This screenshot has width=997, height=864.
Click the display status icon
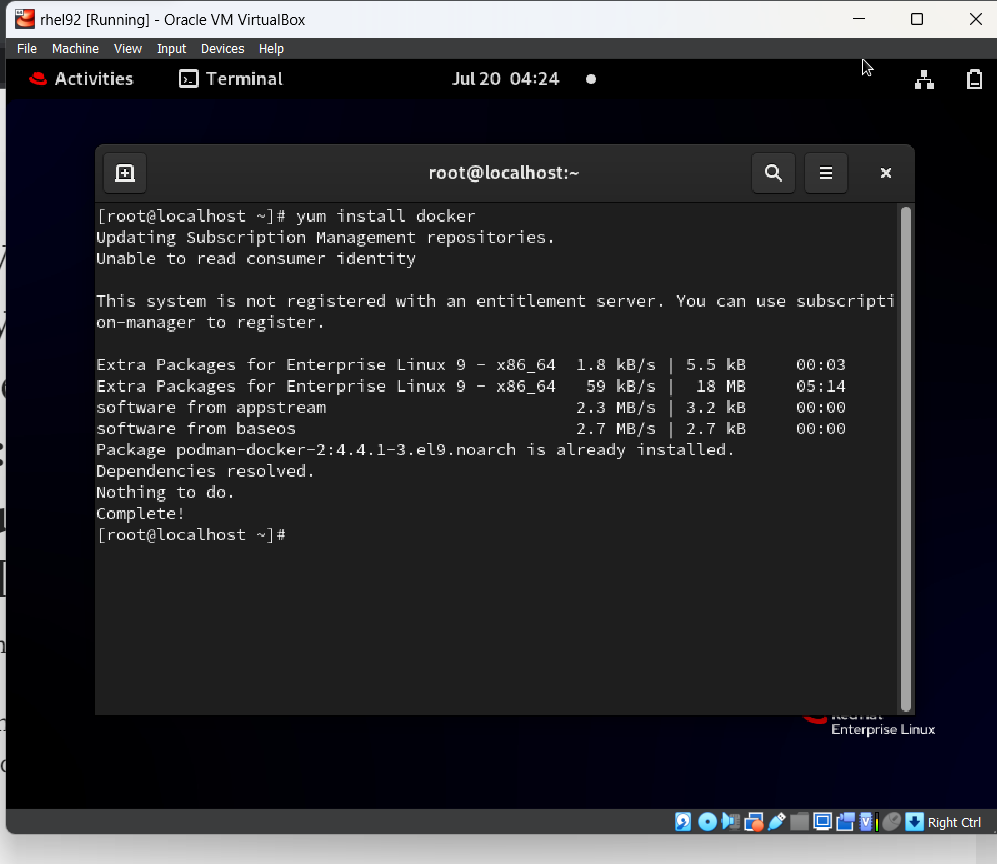pyautogui.click(x=822, y=821)
